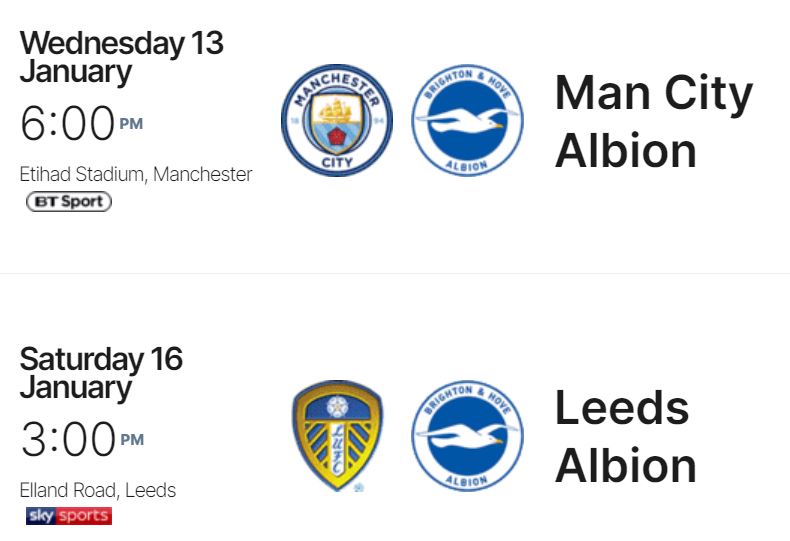Click the divider line between fixtures
Viewport: 790px width, 541px height.
click(x=395, y=274)
